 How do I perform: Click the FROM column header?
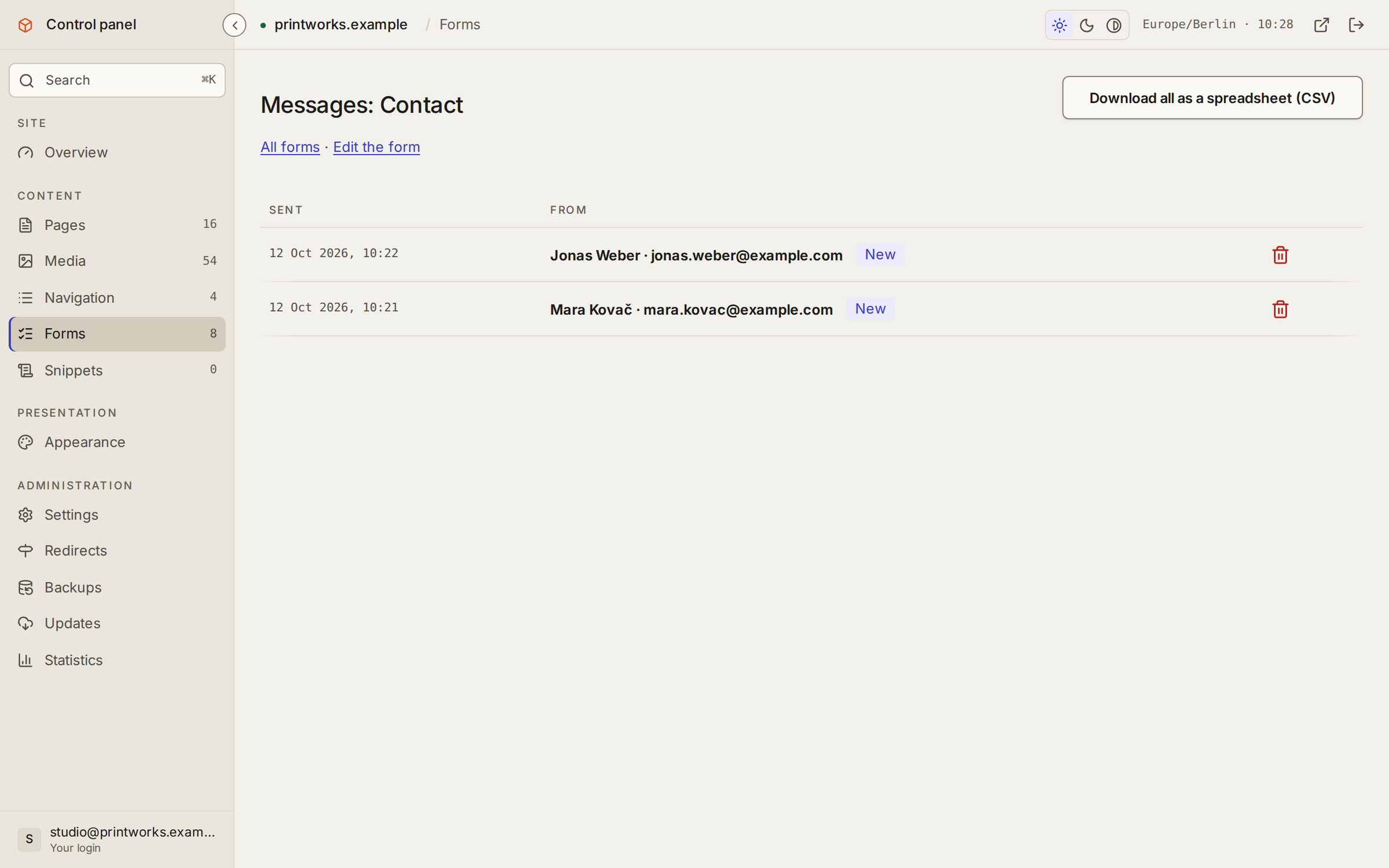point(568,210)
